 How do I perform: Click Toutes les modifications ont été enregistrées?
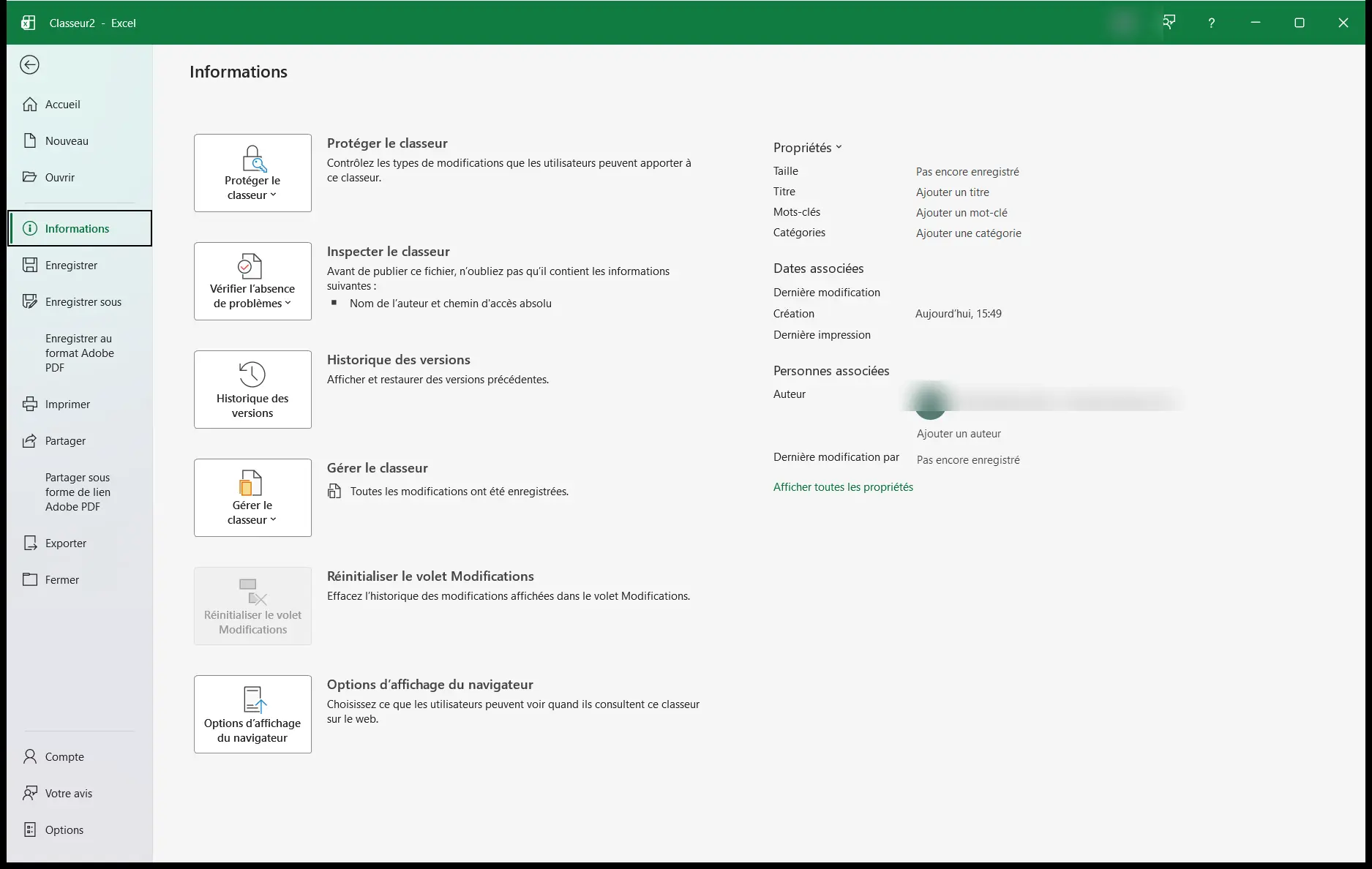[x=460, y=491]
